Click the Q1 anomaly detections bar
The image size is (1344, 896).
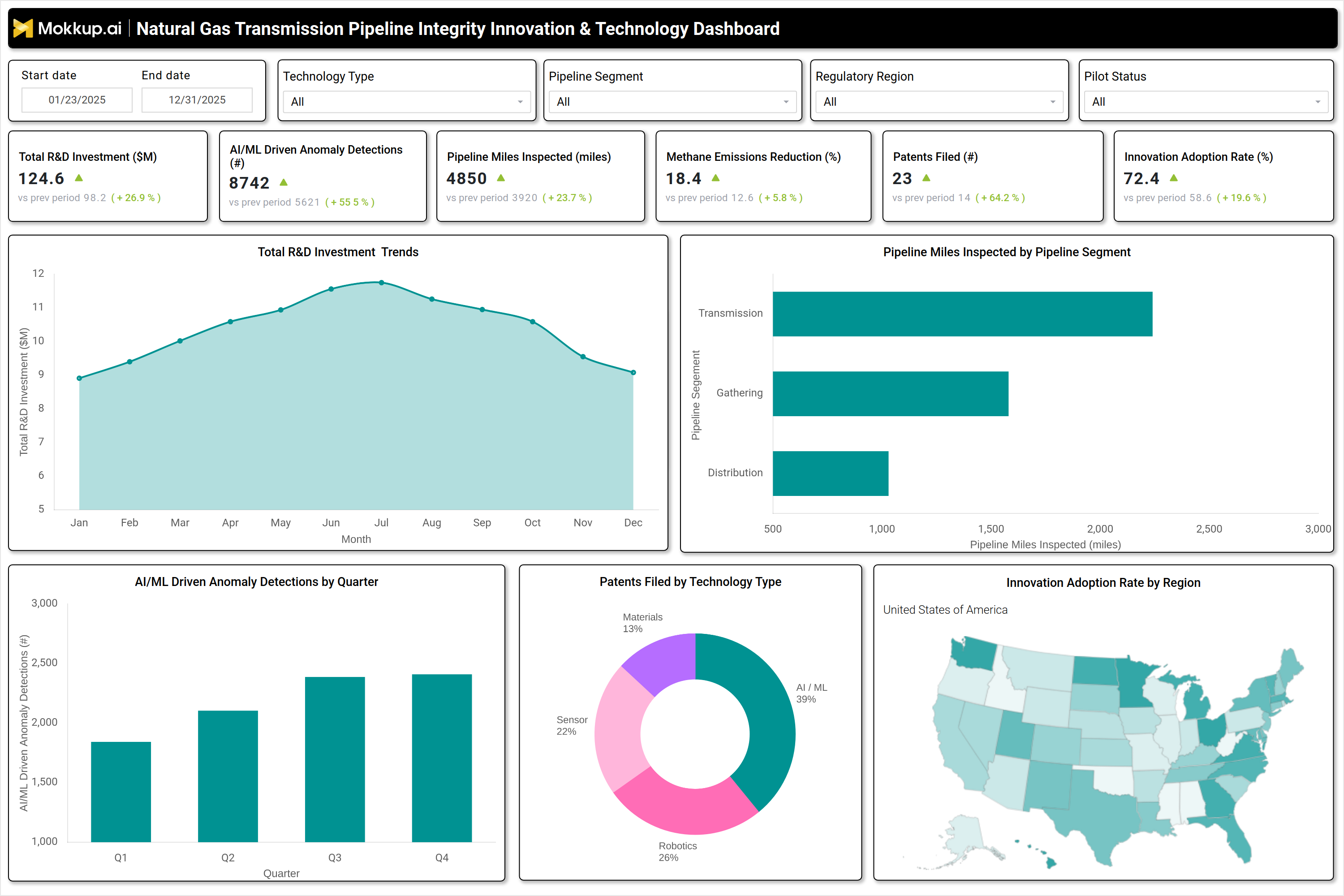(121, 792)
